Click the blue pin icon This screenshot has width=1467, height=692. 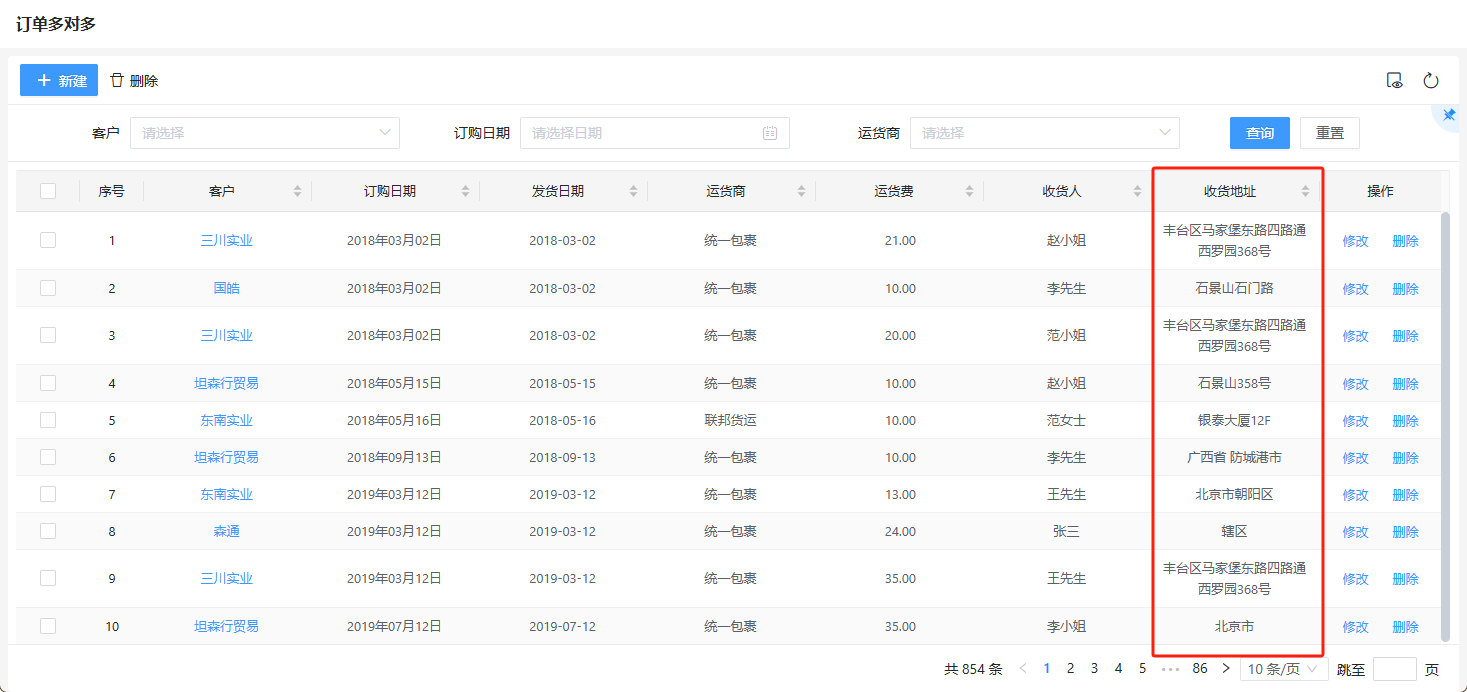[x=1449, y=116]
